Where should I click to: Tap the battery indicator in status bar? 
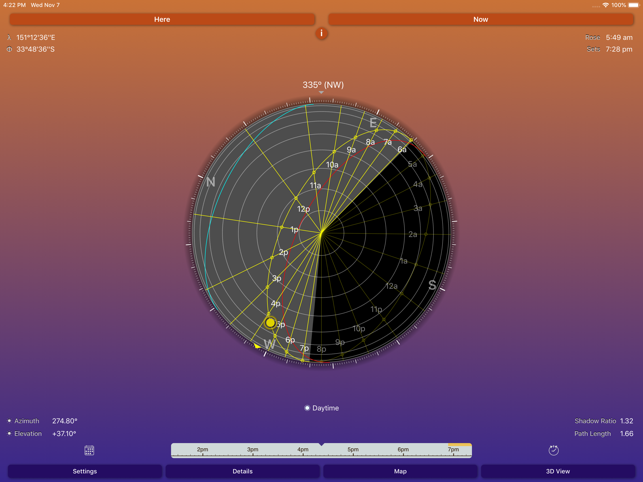[632, 5]
